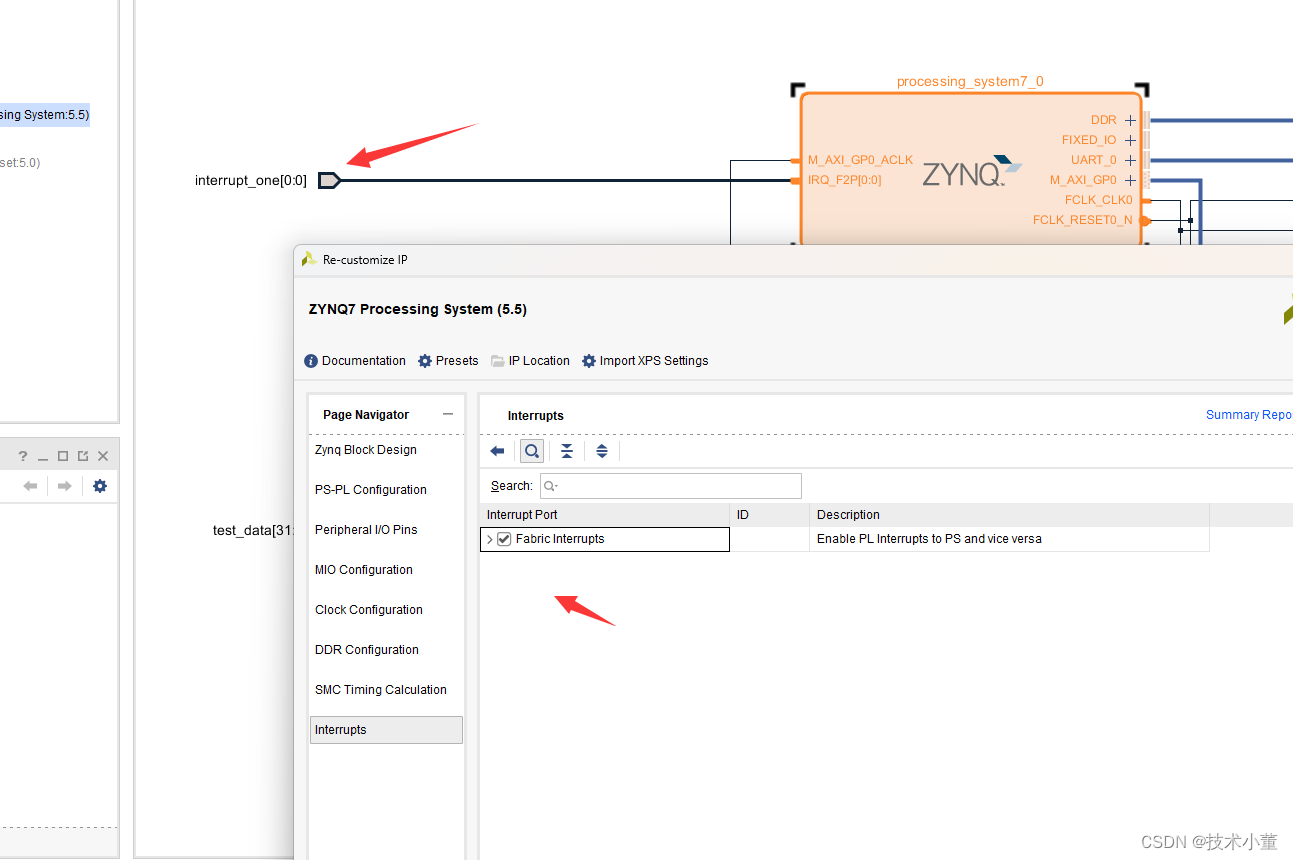Select the Interrupts page in navigator
Screen dimensions: 1293x860
point(387,730)
